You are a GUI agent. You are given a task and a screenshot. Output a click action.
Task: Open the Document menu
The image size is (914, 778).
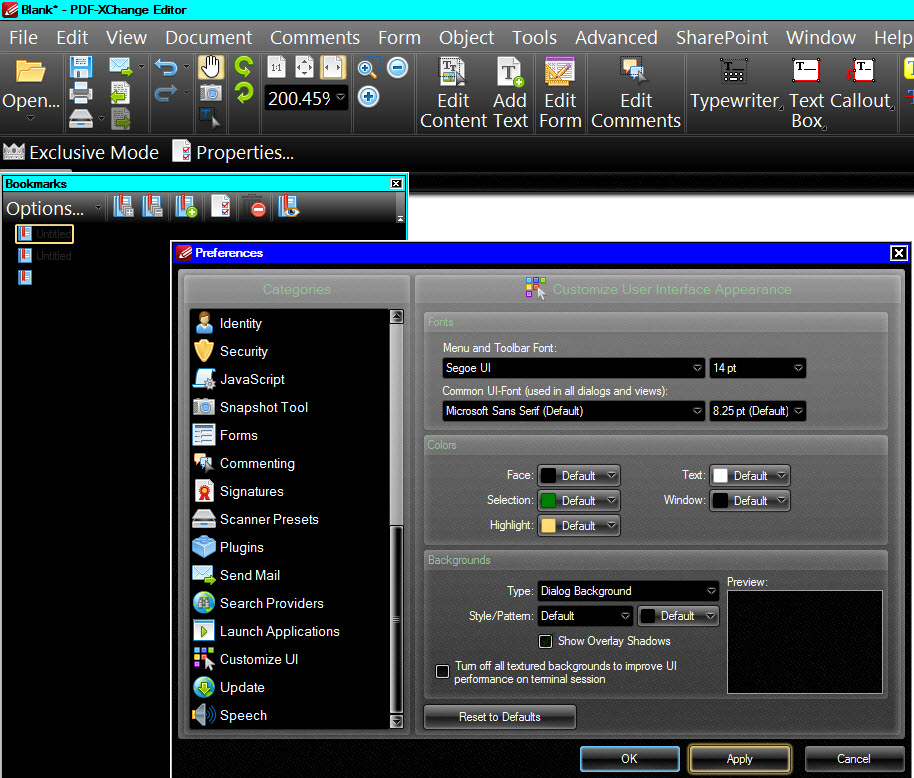(x=209, y=37)
